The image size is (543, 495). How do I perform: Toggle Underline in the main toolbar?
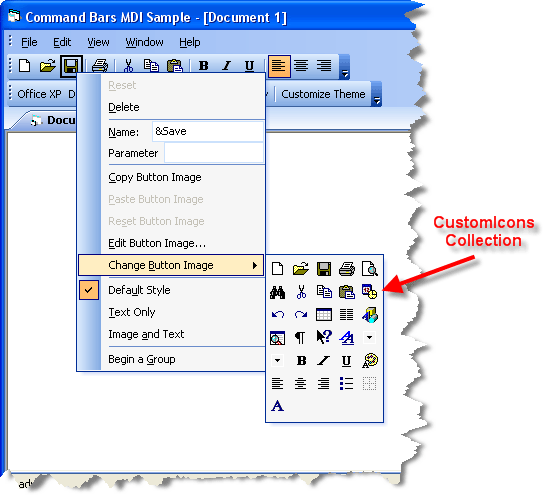point(249,65)
